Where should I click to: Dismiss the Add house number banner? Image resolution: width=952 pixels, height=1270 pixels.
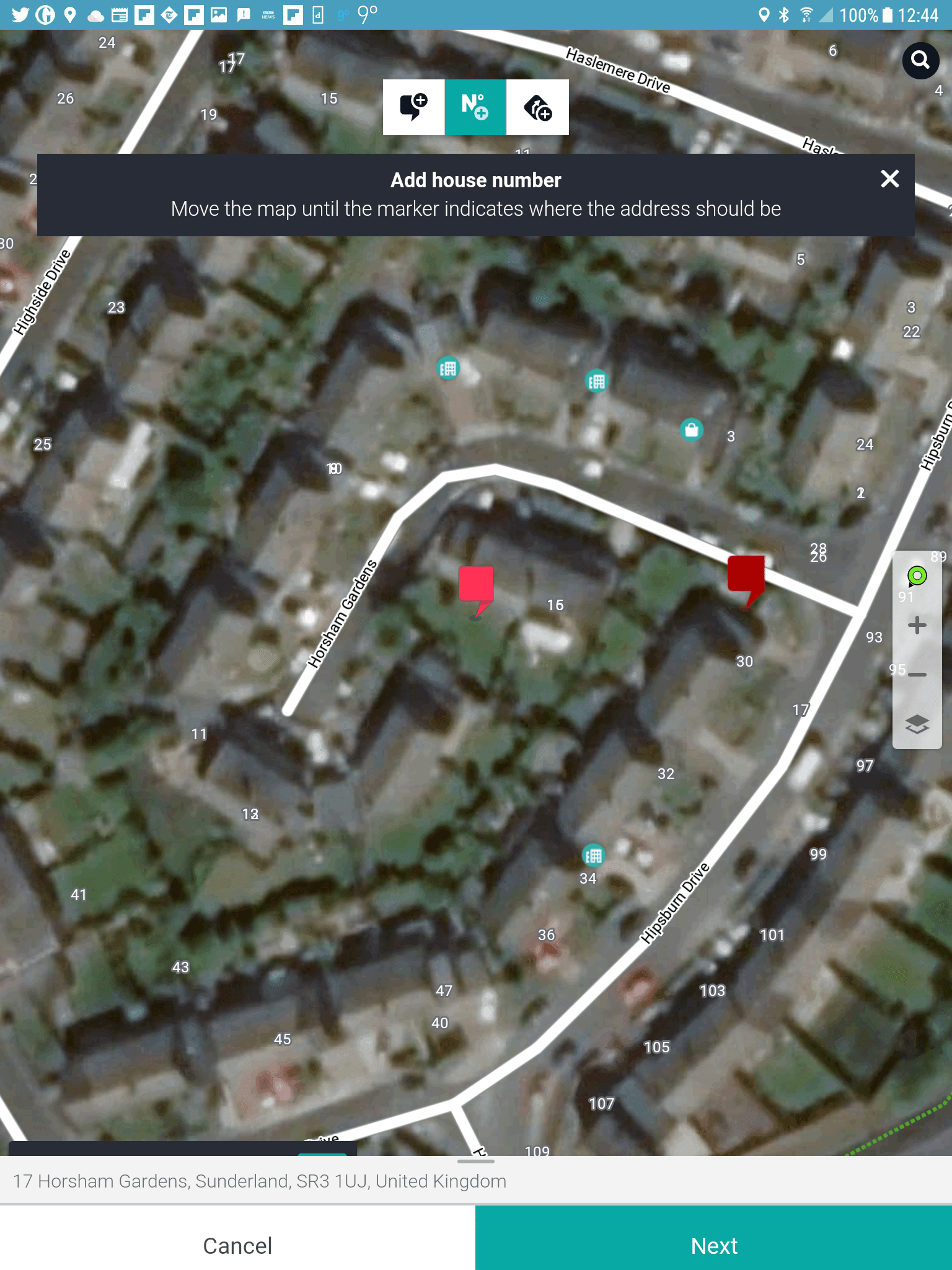[889, 179]
